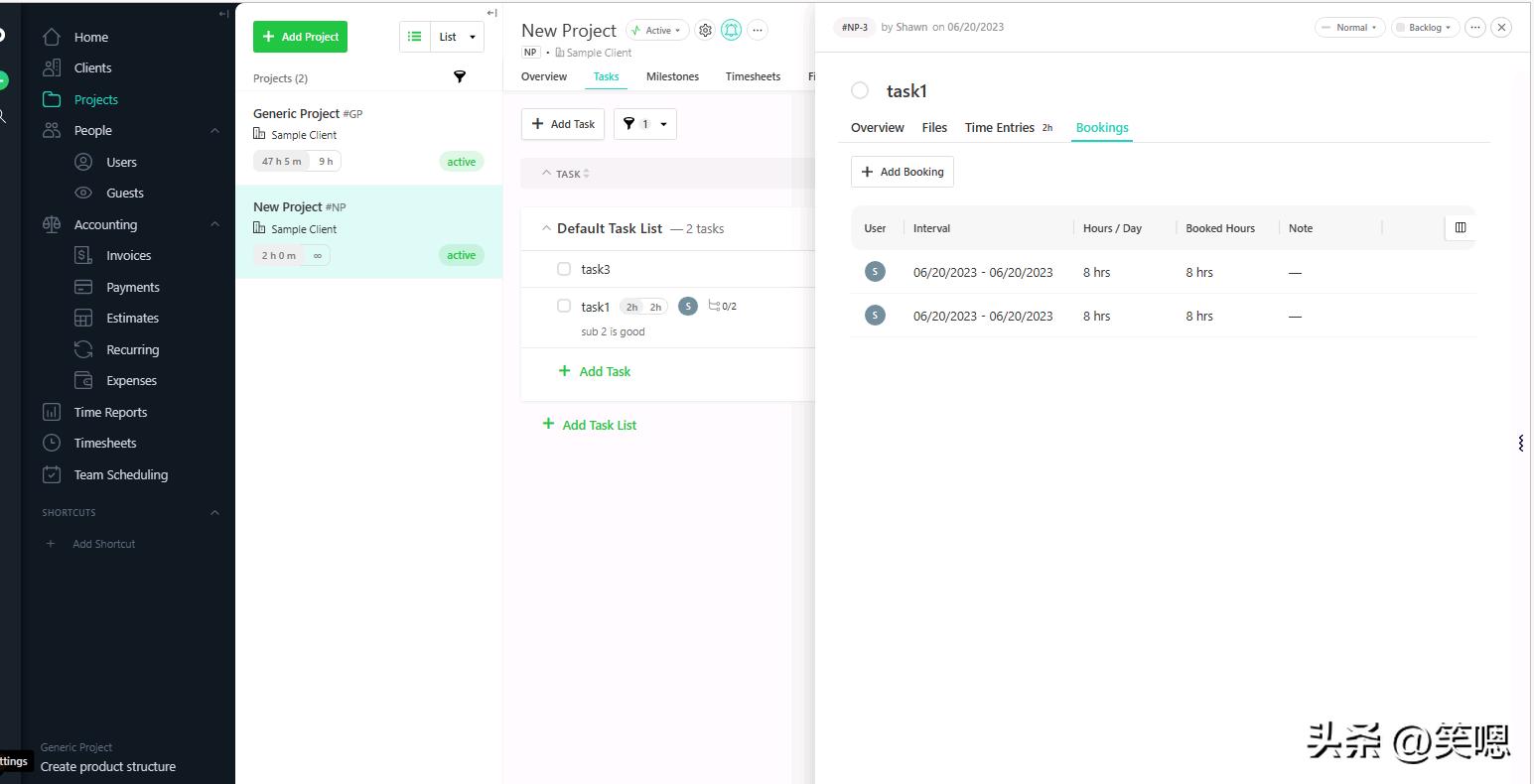Select the Generic Project card
Image resolution: width=1534 pixels, height=784 pixels.
pyautogui.click(x=367, y=138)
